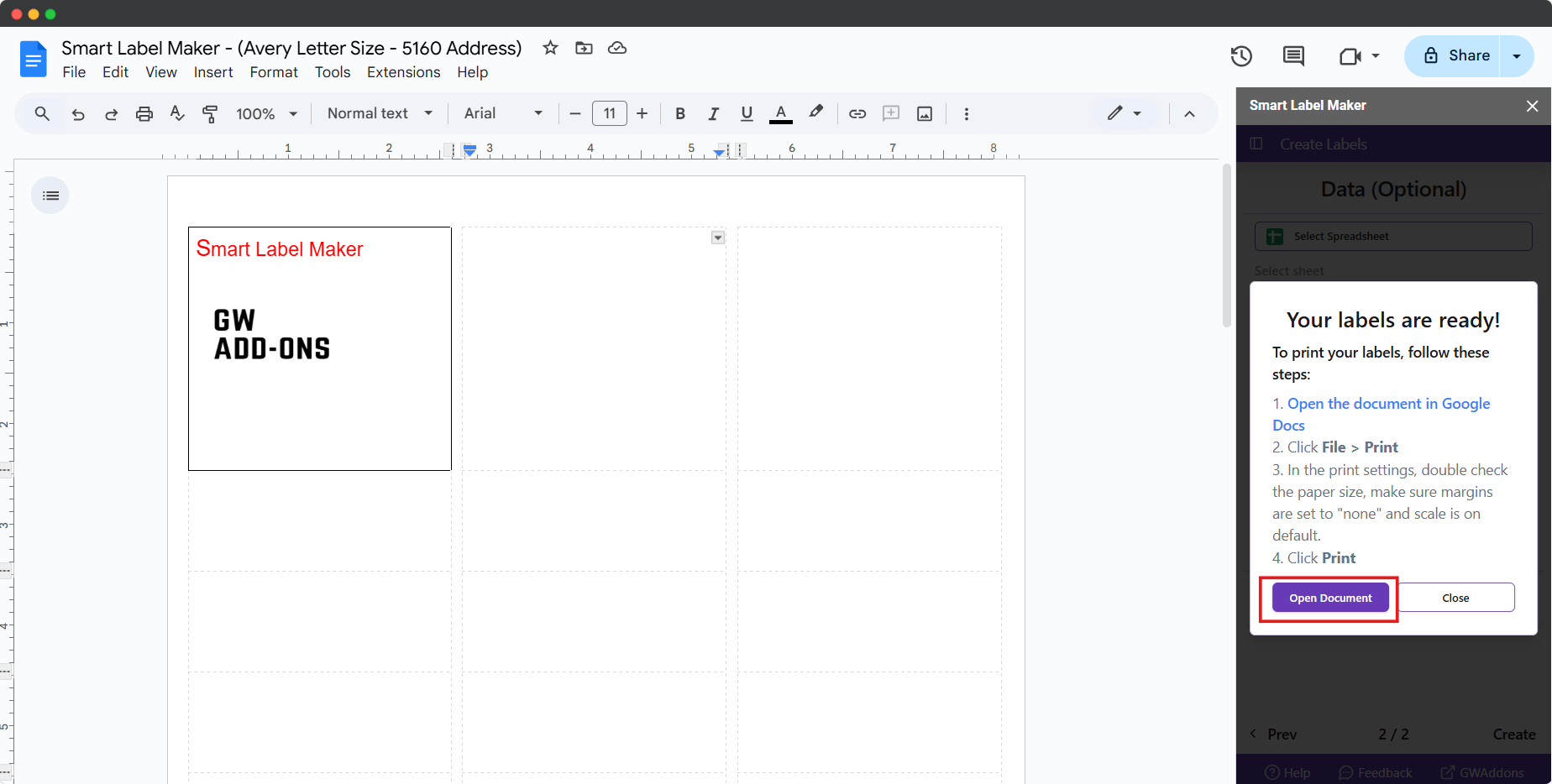The width and height of the screenshot is (1552, 784).
Task: Open the Normal text style dropdown
Action: pos(380,113)
